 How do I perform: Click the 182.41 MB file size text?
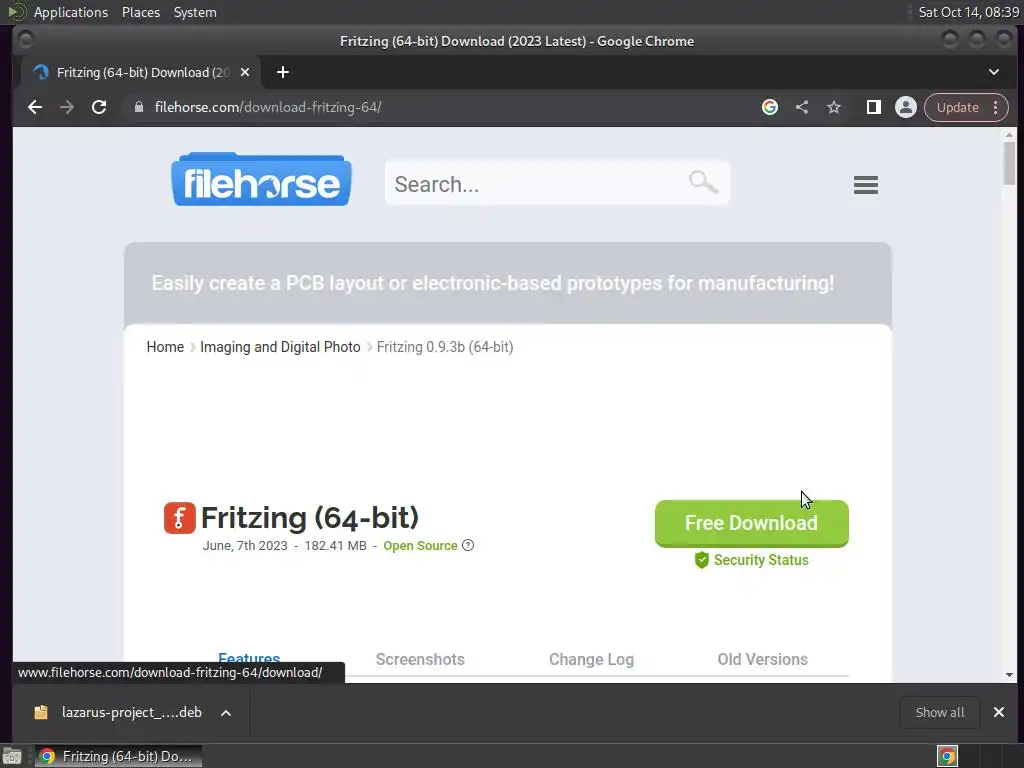336,546
